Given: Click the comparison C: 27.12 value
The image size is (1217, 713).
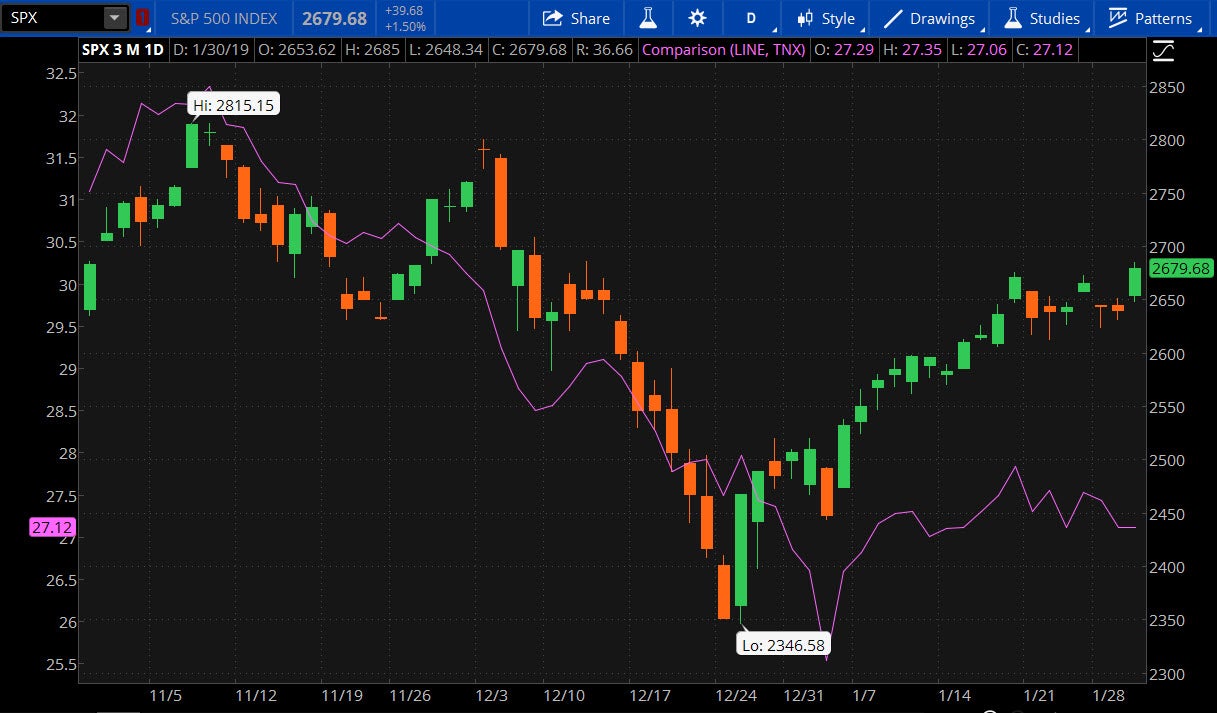Looking at the screenshot, I should [1043, 49].
